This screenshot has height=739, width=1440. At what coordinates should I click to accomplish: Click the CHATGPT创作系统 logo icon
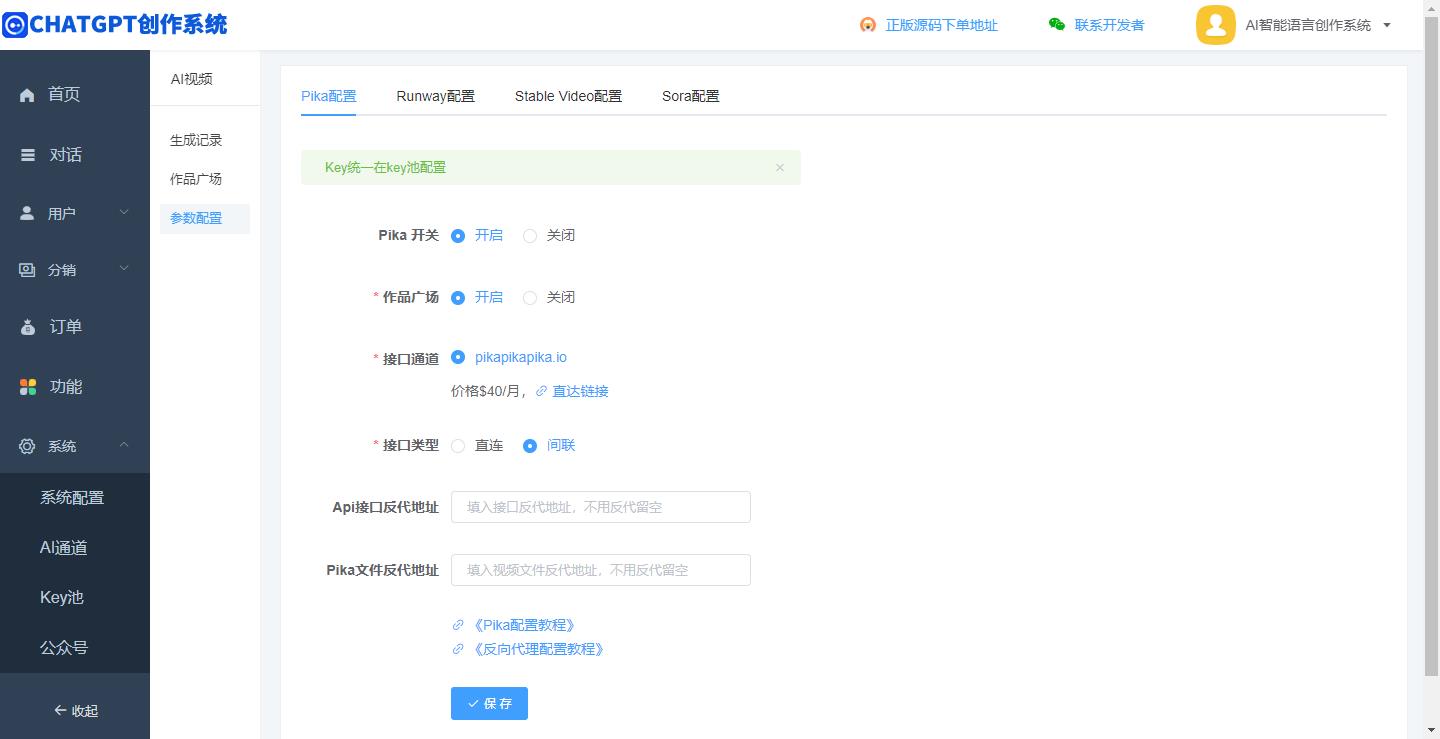14,25
